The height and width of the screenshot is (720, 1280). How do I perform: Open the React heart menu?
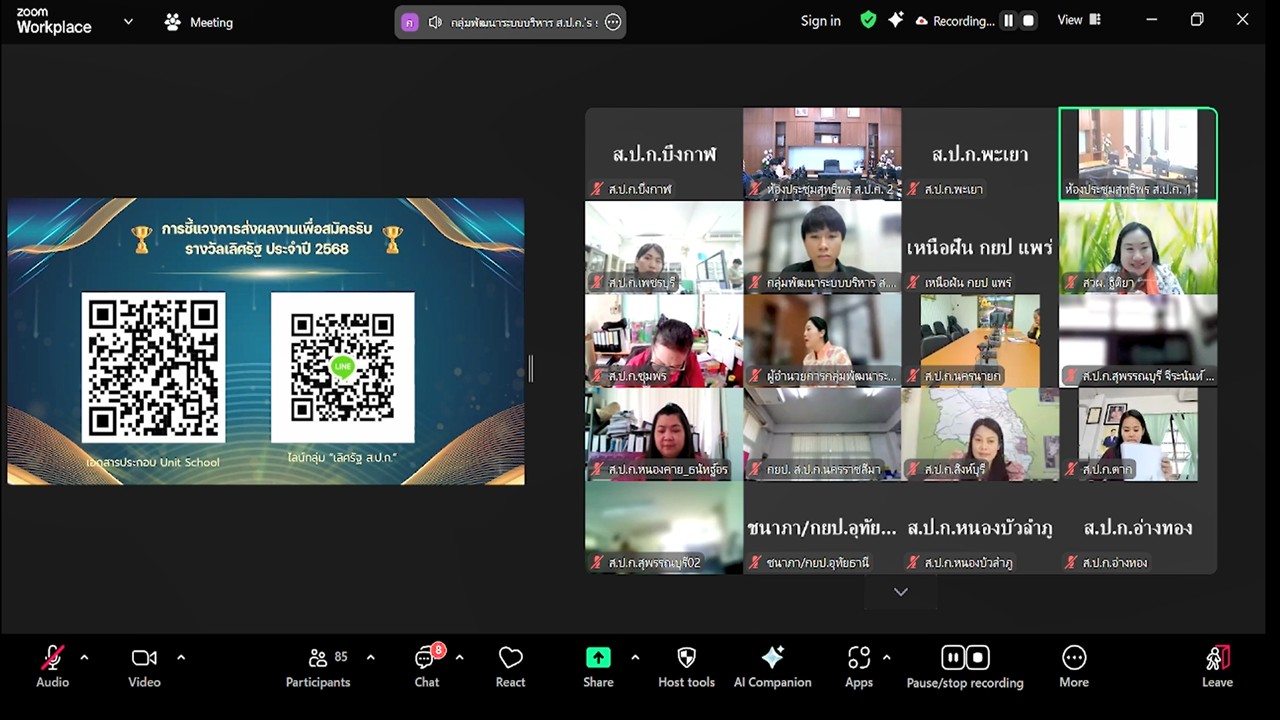click(510, 666)
